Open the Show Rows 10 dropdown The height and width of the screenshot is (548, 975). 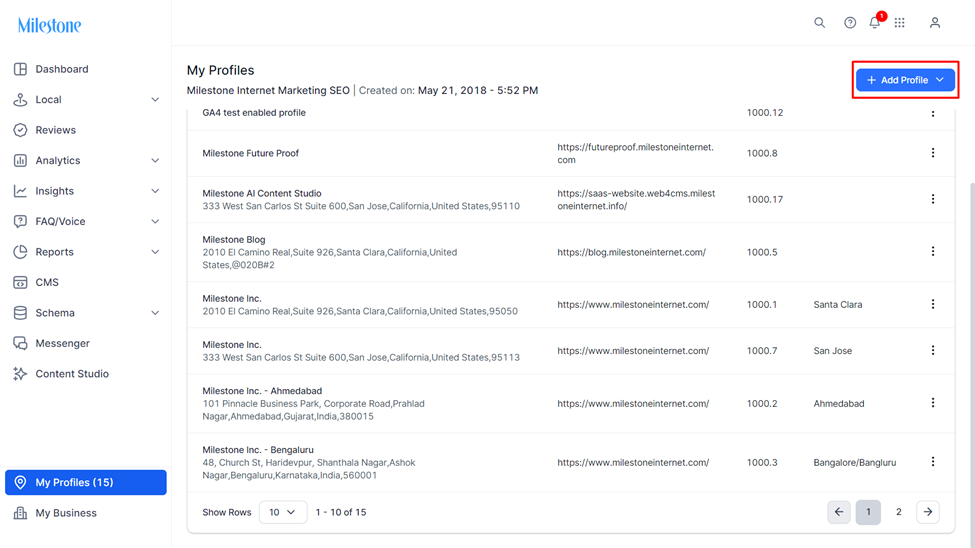(x=283, y=513)
